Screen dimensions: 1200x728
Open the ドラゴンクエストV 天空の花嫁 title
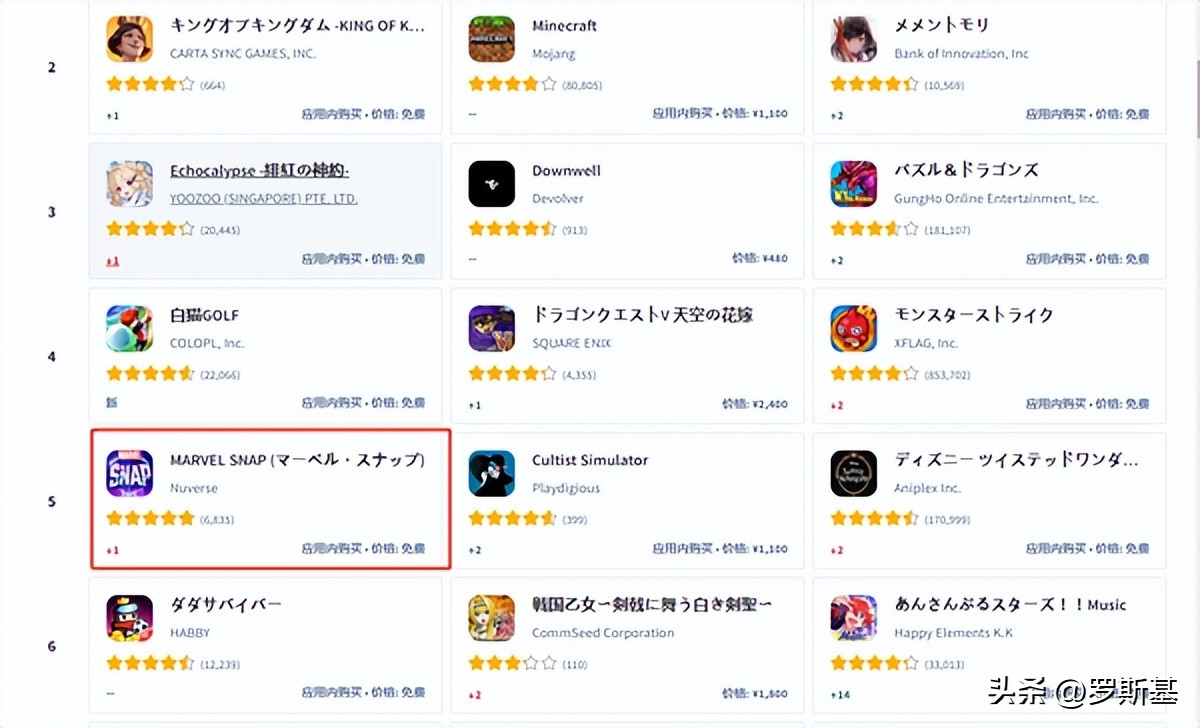(643, 315)
